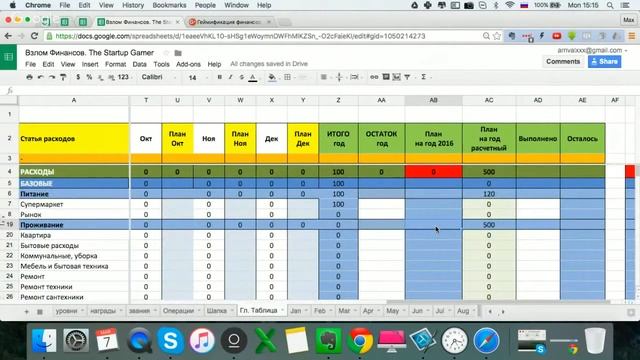
Task: Format as currency with dollar icon
Action: pyautogui.click(x=78, y=77)
